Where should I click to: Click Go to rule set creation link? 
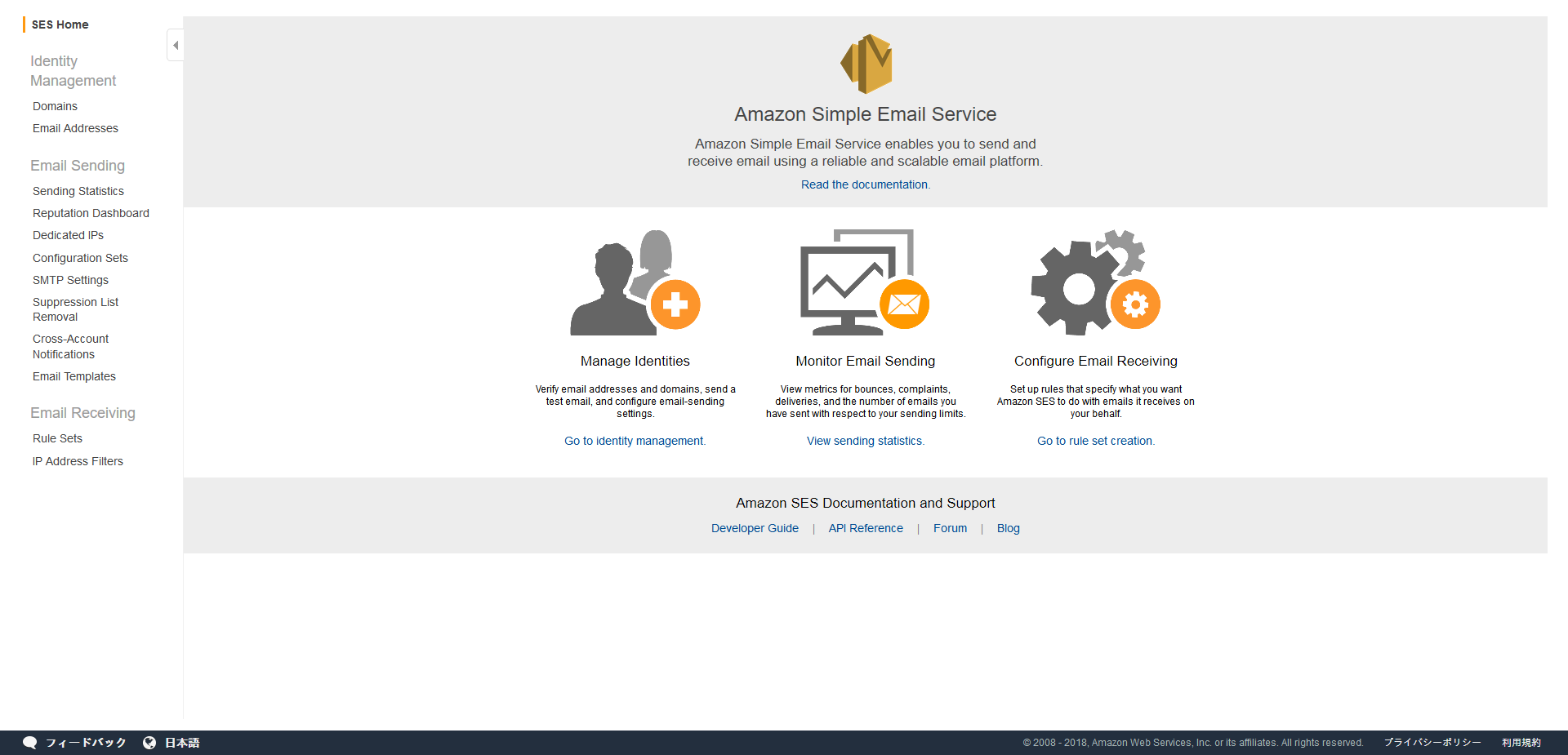1095,441
